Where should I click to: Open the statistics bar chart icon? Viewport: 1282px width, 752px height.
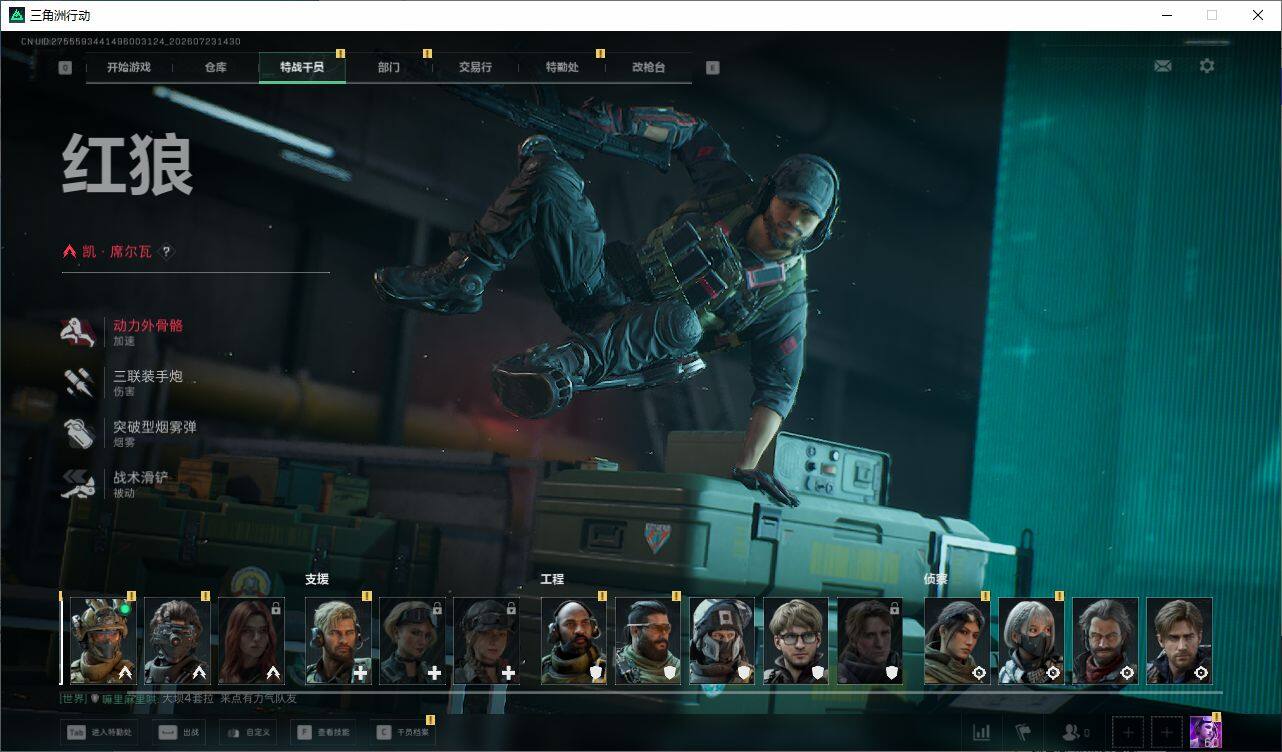point(982,733)
